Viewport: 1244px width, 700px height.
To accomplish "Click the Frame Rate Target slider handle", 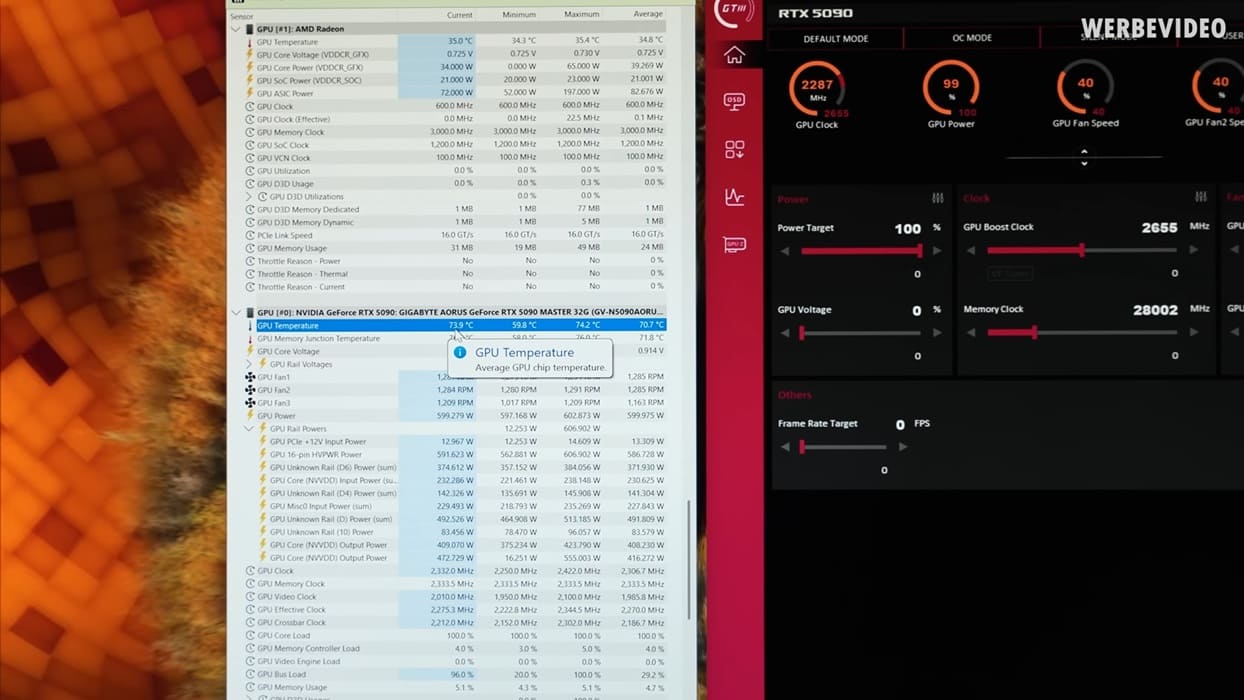I will click(x=802, y=447).
